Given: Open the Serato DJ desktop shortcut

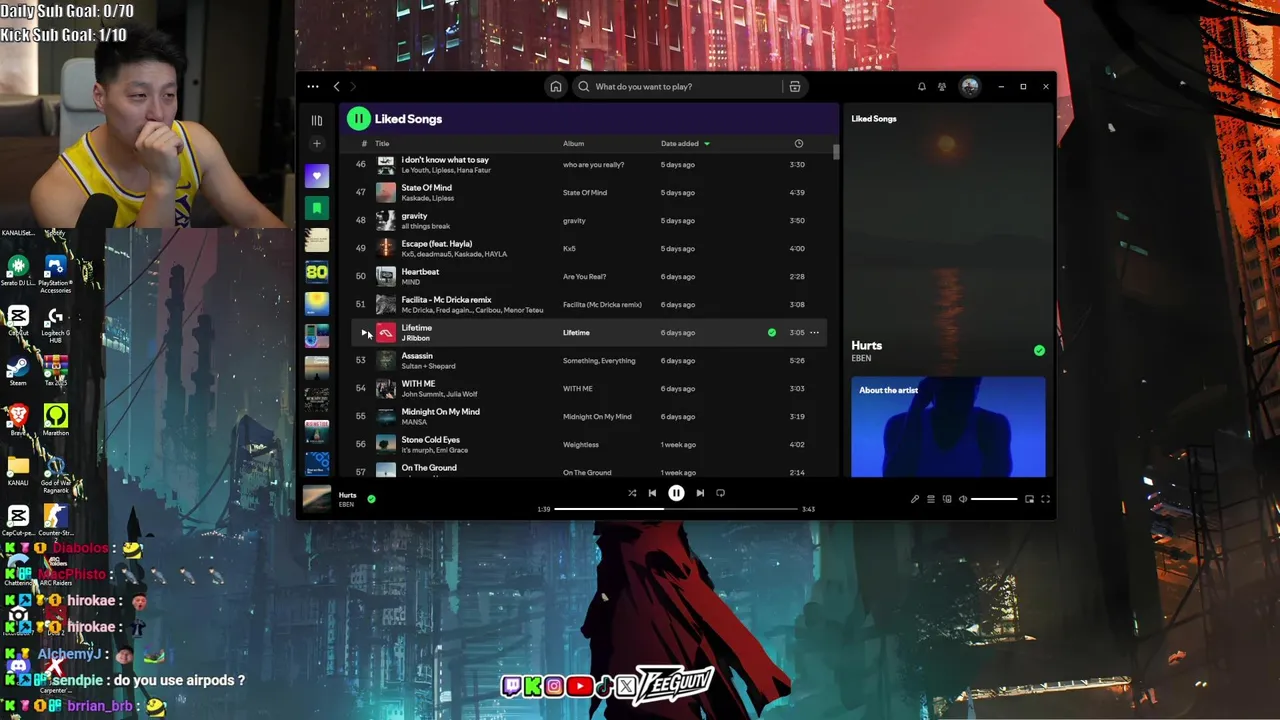Looking at the screenshot, I should point(18,271).
